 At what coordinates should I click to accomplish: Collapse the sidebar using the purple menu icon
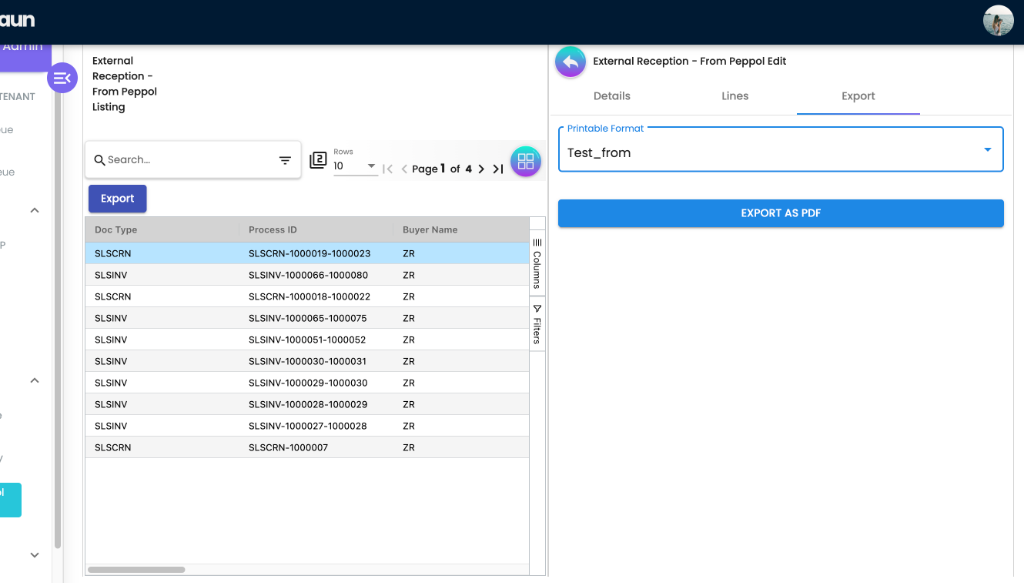click(x=62, y=78)
